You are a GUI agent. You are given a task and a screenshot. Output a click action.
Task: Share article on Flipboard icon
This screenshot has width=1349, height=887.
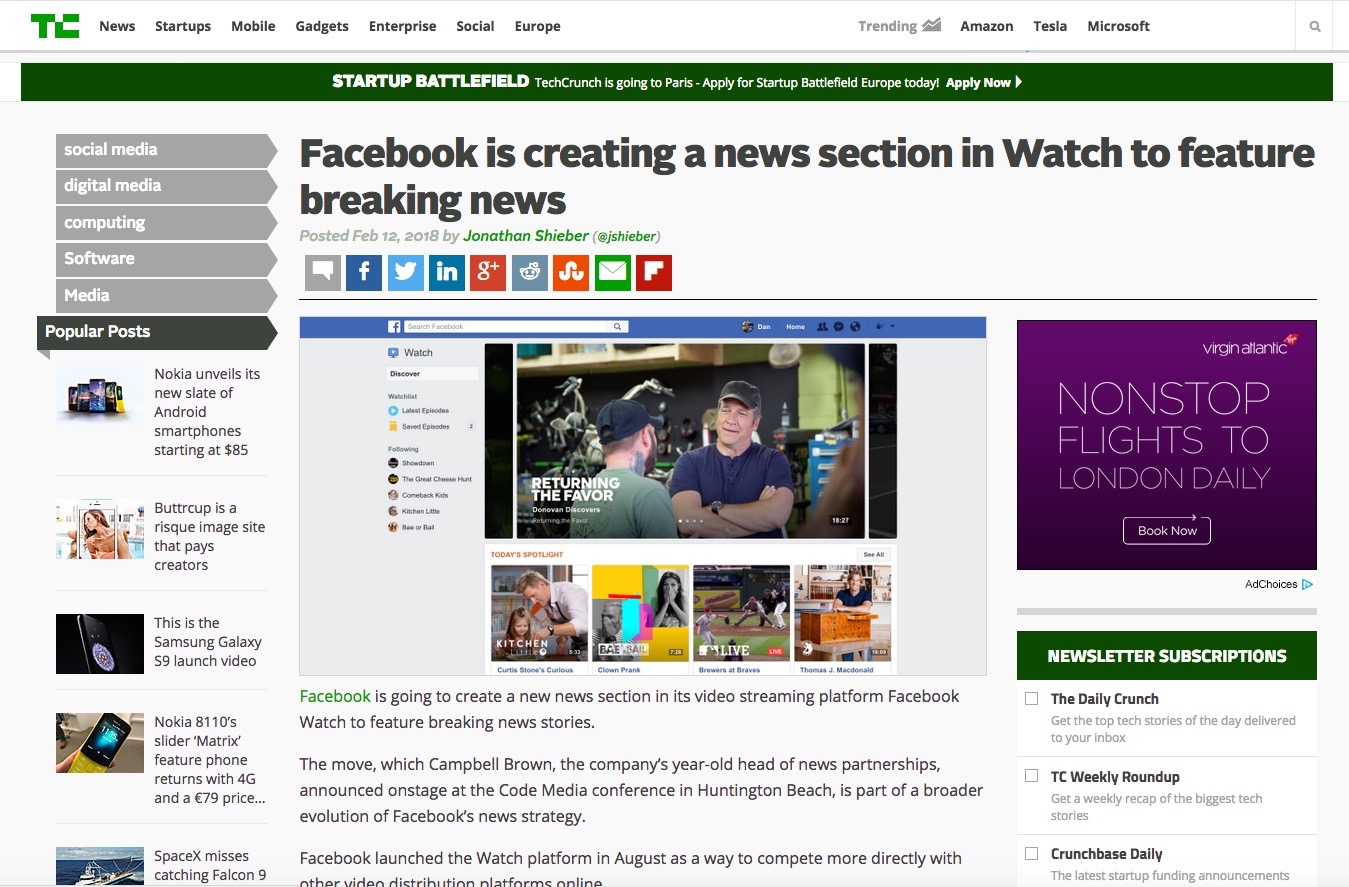[654, 272]
